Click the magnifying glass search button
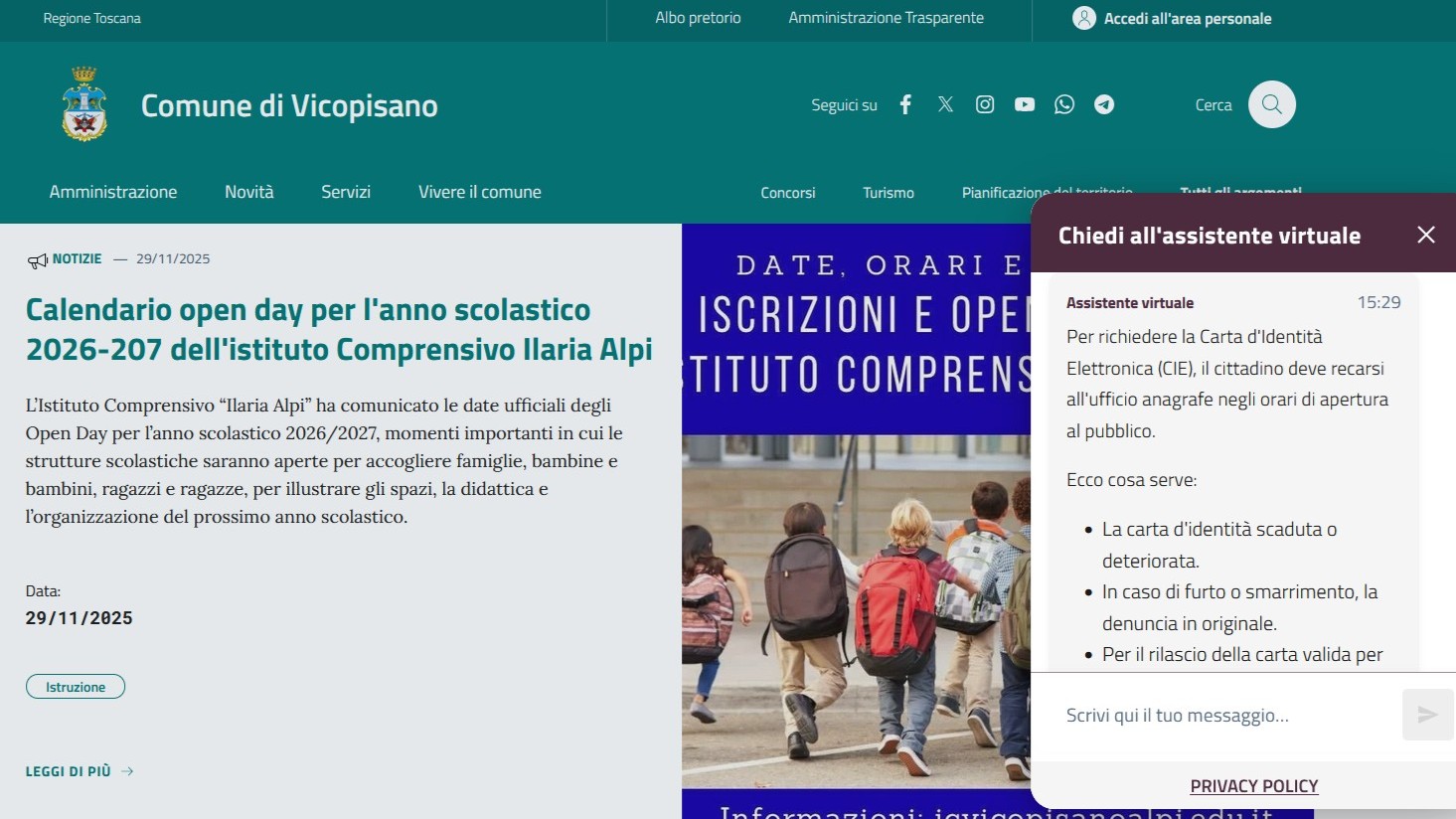Viewport: 1456px width, 819px height. pos(1271,104)
